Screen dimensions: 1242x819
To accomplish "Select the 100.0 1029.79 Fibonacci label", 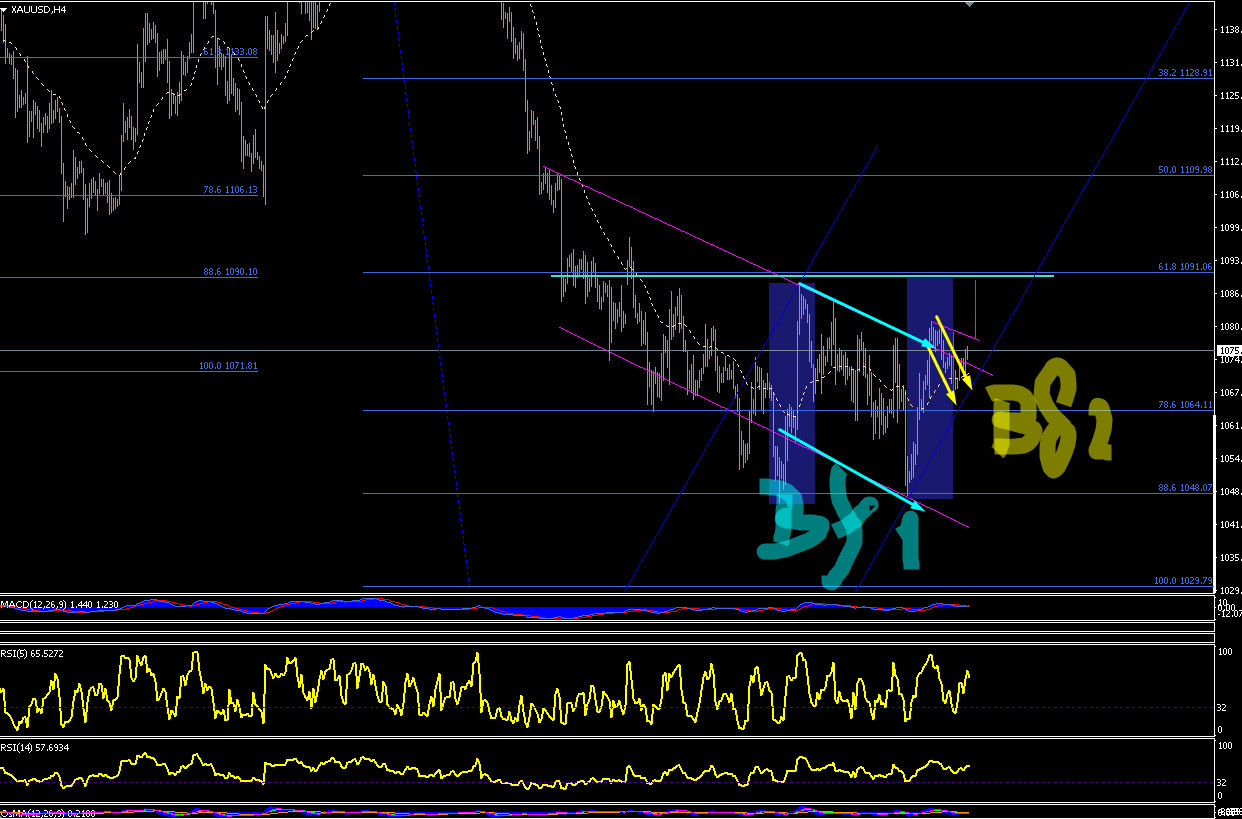I will click(1183, 581).
